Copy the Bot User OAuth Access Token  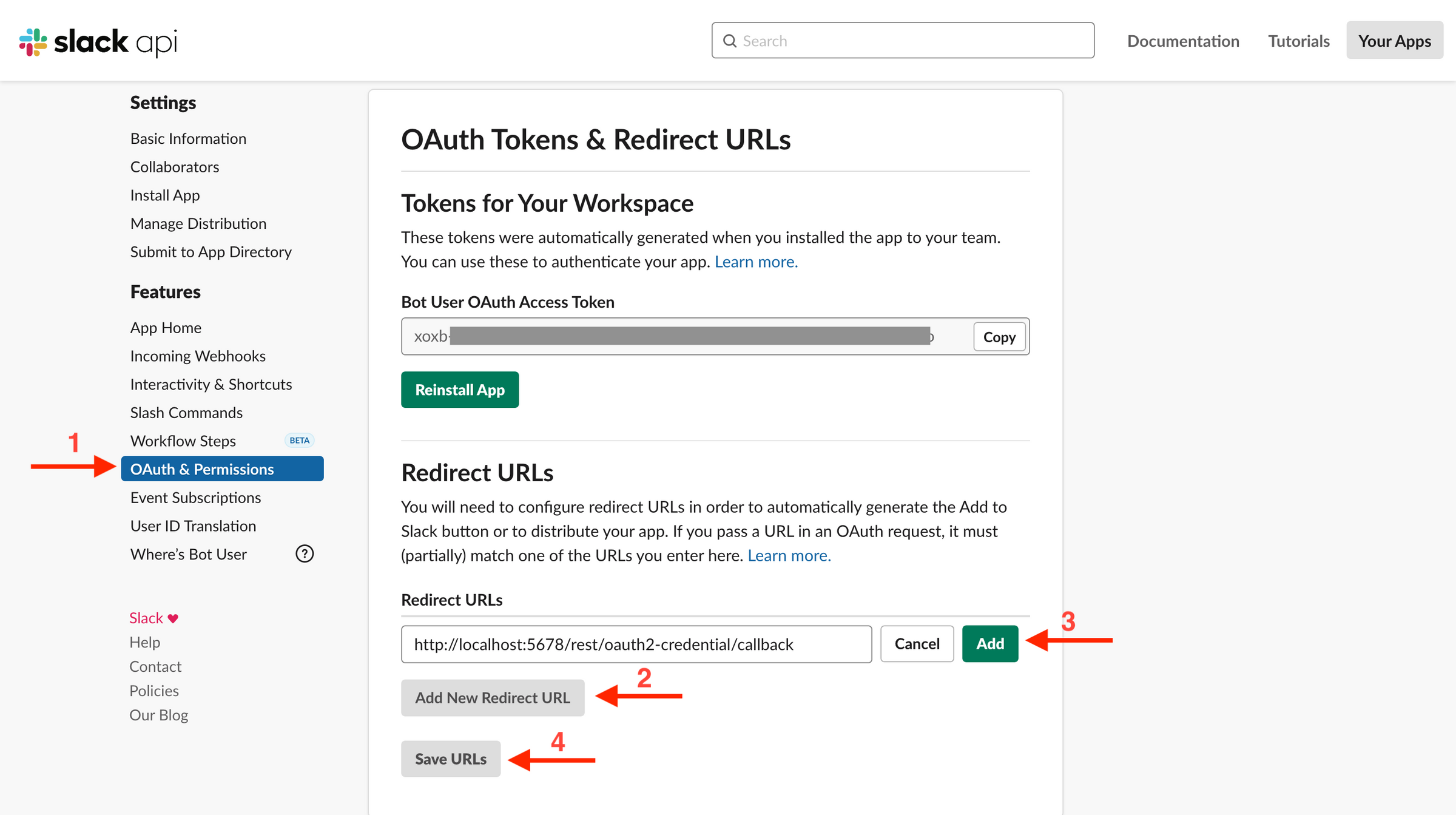(x=999, y=337)
